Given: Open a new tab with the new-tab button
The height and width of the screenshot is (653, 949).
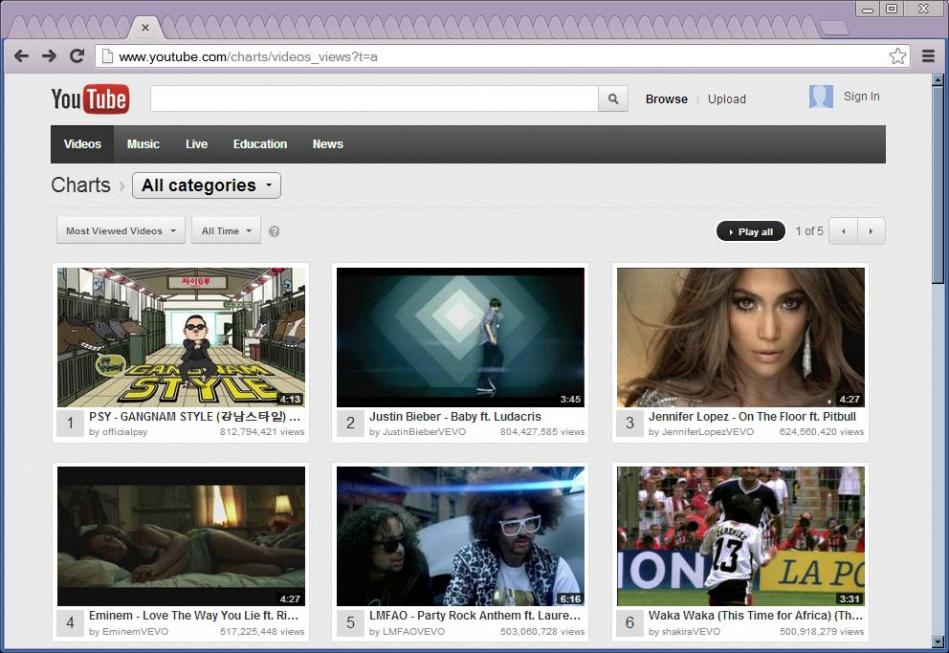Looking at the screenshot, I should pos(835,28).
